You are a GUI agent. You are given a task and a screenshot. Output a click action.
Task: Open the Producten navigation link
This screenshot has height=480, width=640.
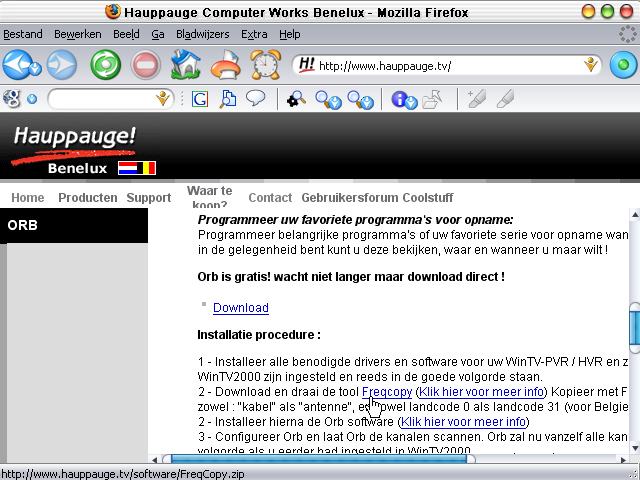(x=88, y=198)
